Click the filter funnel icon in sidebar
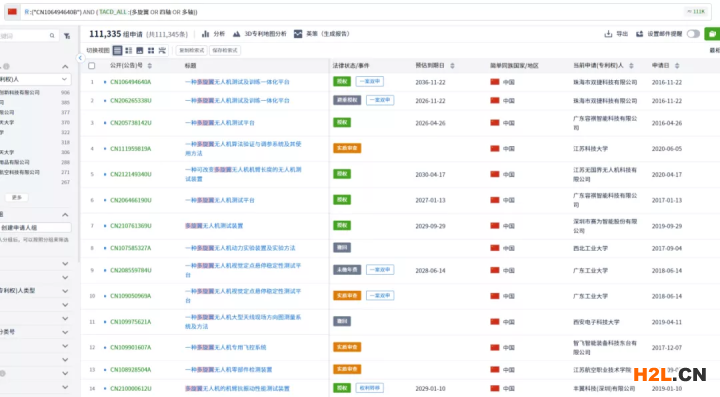The image size is (720, 397). 67,36
